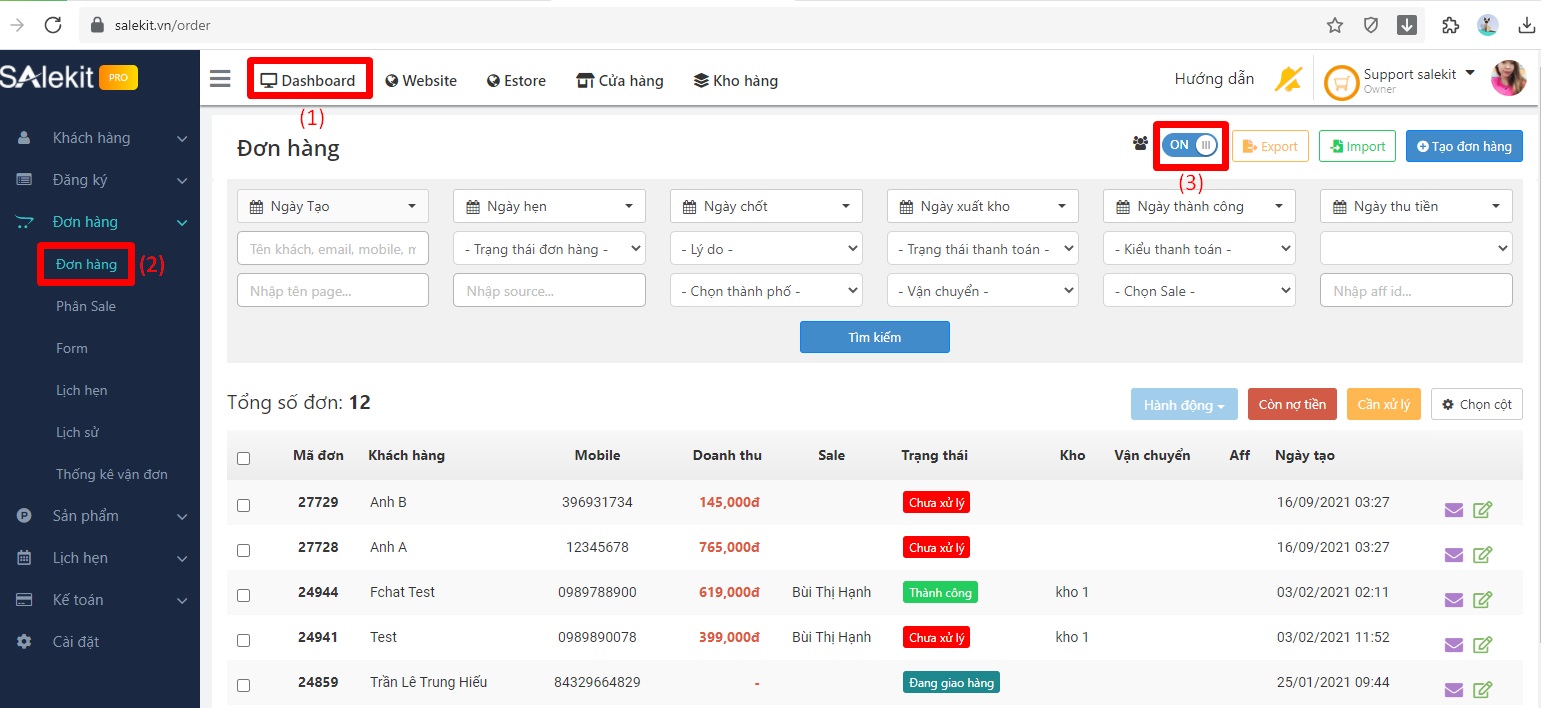Check the box for order 24941
The width and height of the screenshot is (1548, 708).
click(x=243, y=640)
